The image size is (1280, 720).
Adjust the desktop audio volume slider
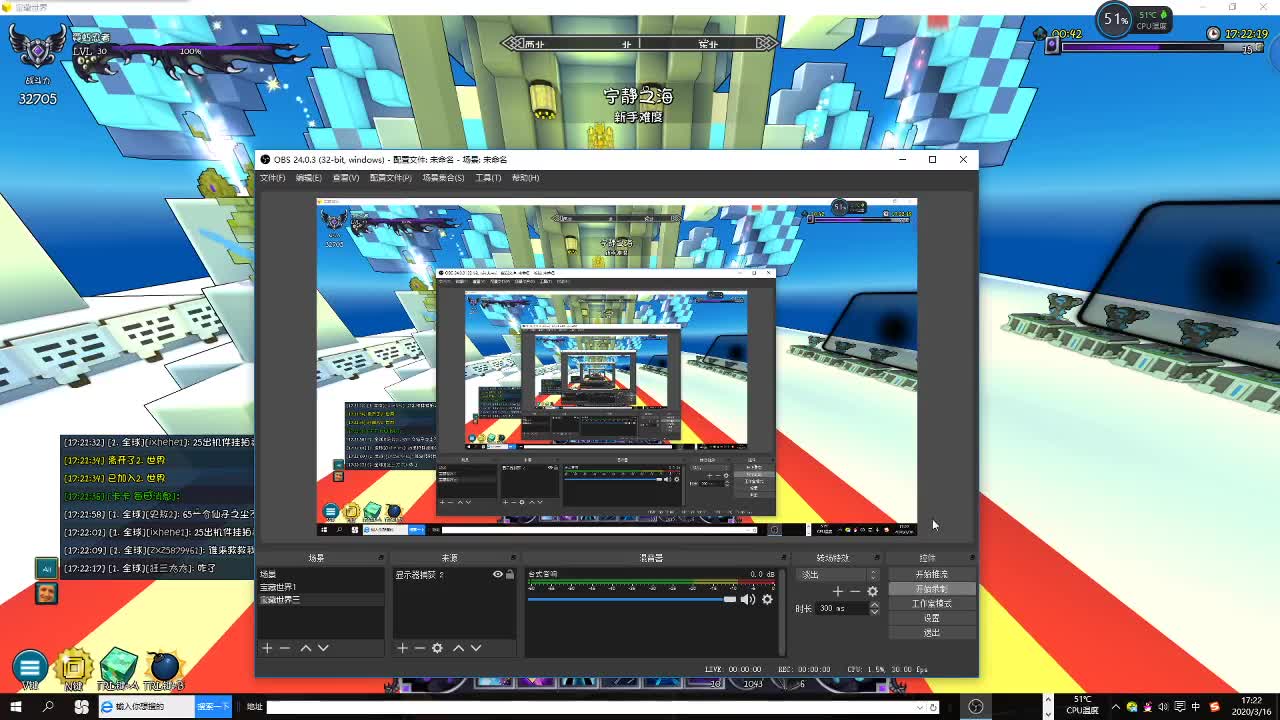(x=632, y=599)
